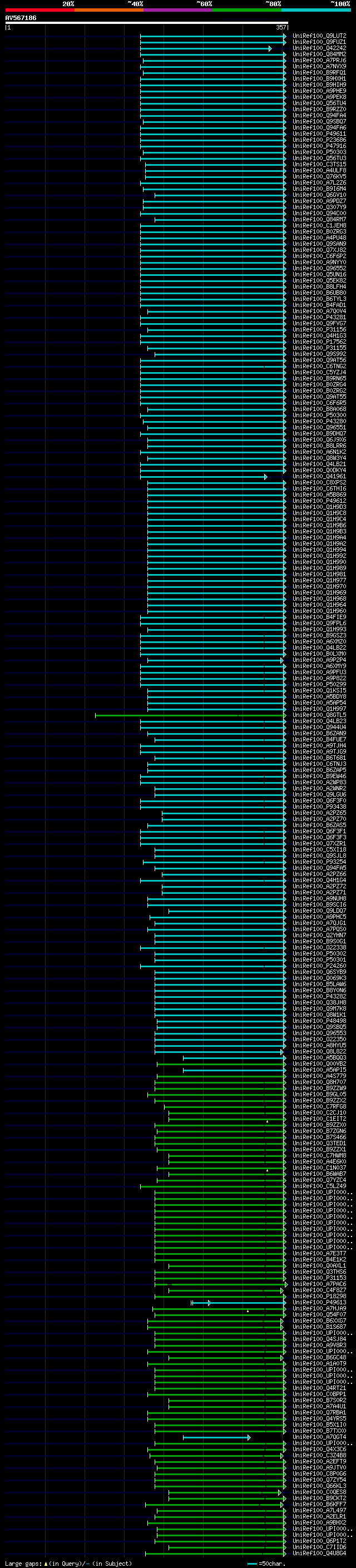Select the UniRef100_Q54F07 entry
The image size is (356, 1568).
tap(319, 1315)
